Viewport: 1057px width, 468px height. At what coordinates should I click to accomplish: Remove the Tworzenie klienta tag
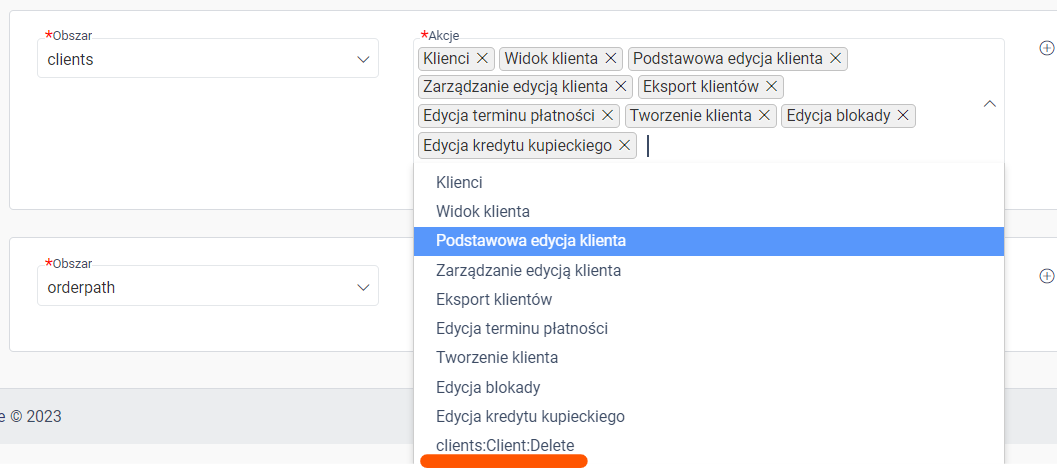[x=764, y=116]
